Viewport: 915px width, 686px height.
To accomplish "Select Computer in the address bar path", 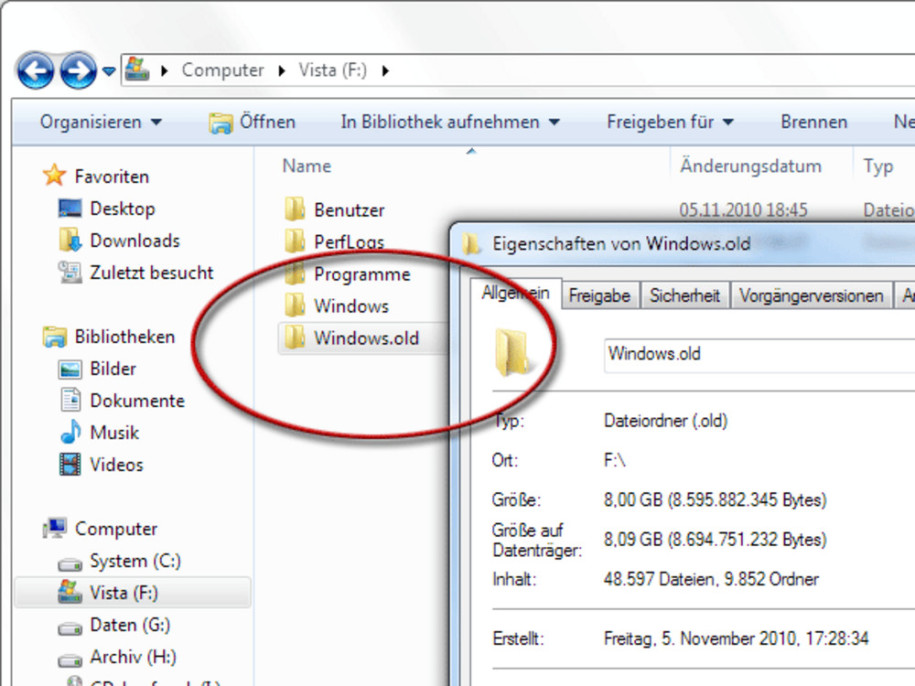I will [222, 70].
